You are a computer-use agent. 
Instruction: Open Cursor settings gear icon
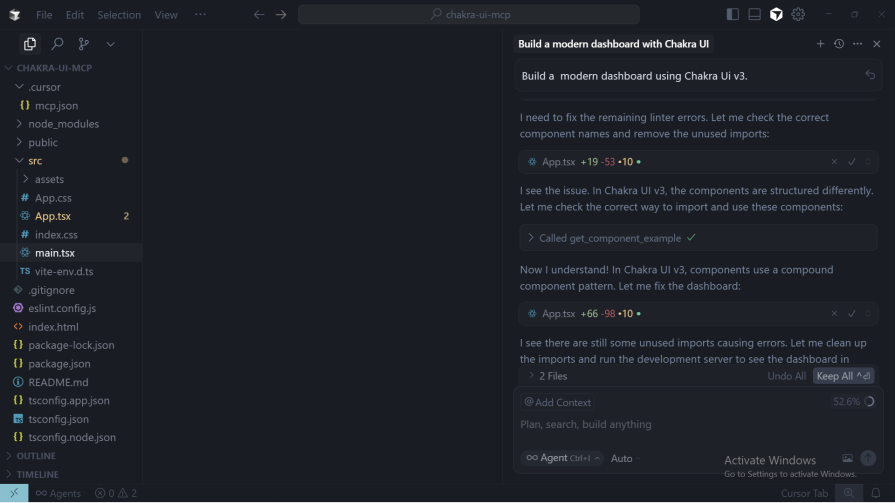click(798, 15)
